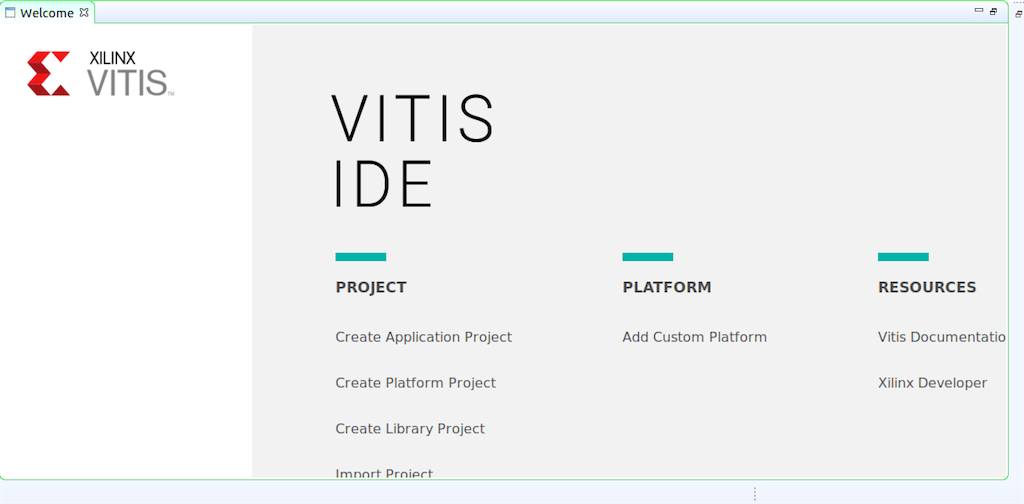
Task: Close the Welcome tab
Action: click(84, 12)
